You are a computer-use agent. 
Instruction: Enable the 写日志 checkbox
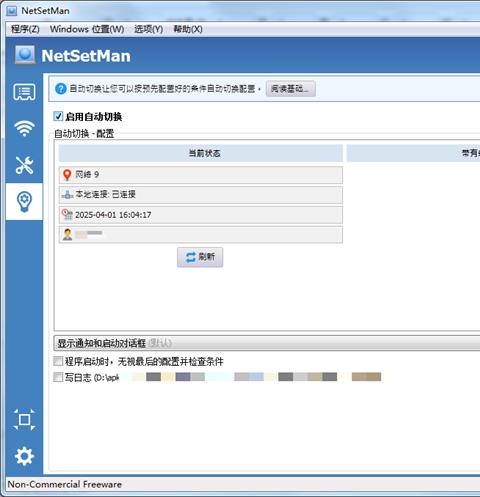pos(58,377)
